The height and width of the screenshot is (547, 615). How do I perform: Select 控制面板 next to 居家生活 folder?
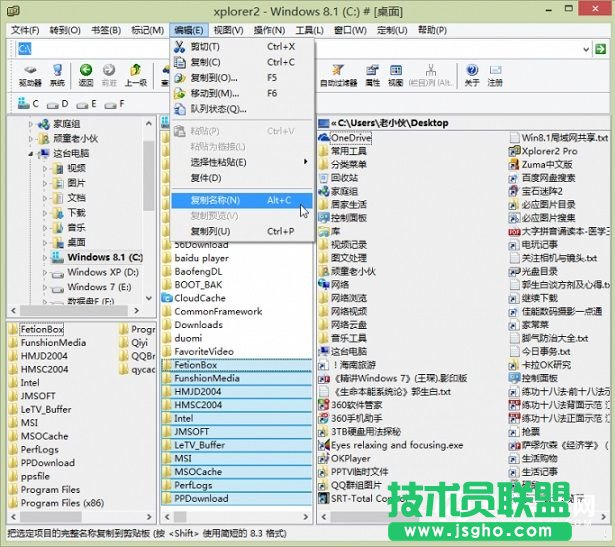click(343, 218)
